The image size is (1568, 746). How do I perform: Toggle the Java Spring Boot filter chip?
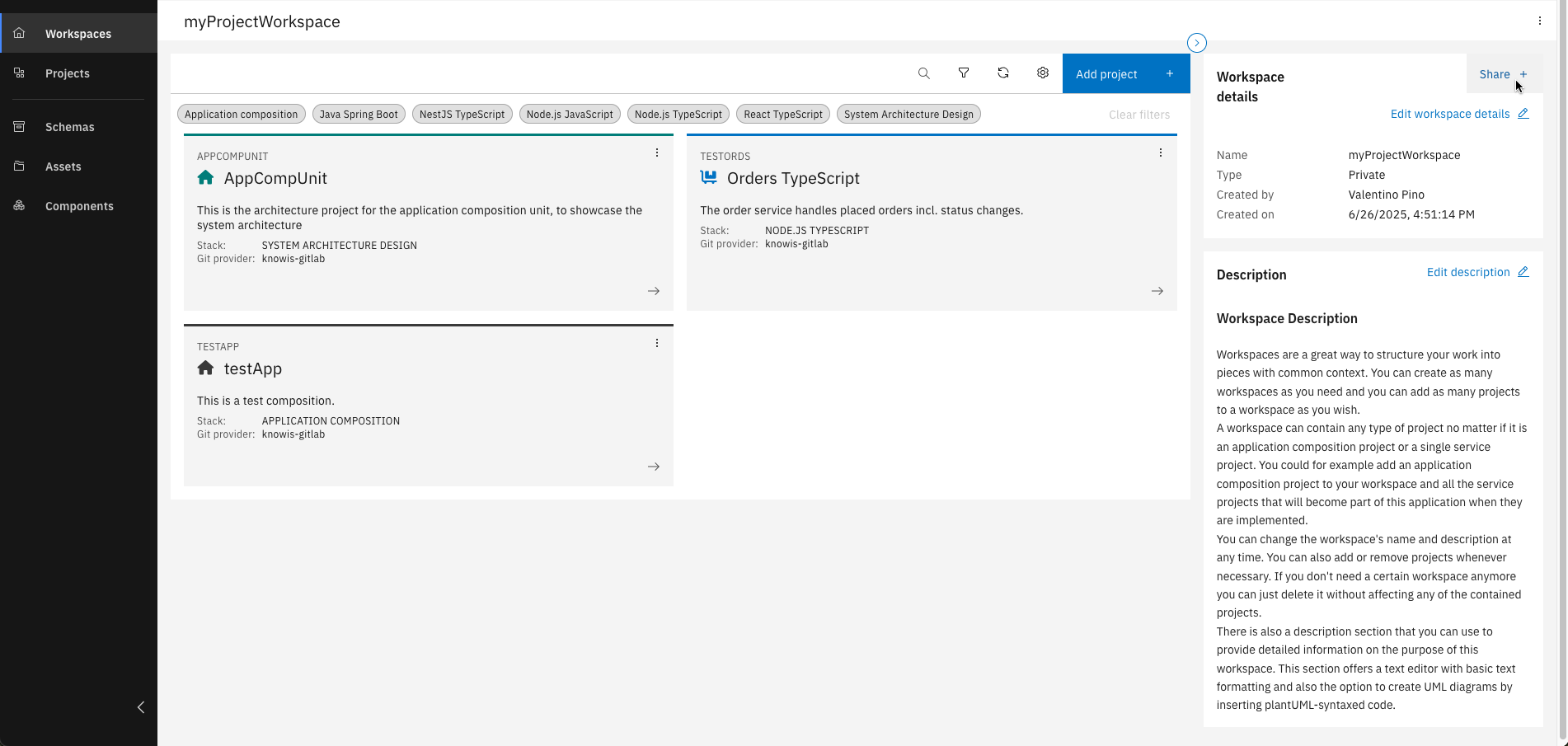359,115
